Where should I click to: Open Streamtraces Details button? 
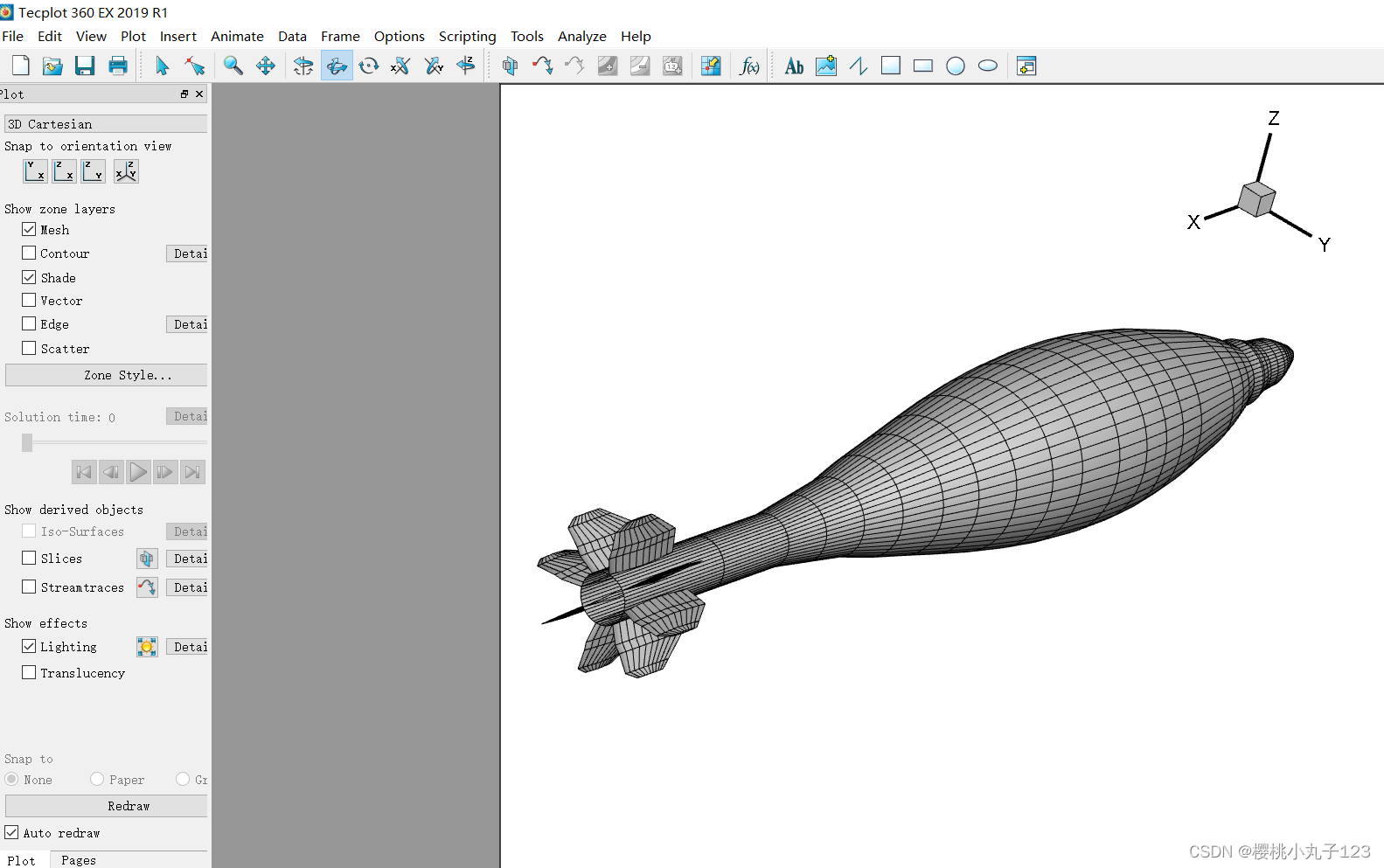(187, 587)
